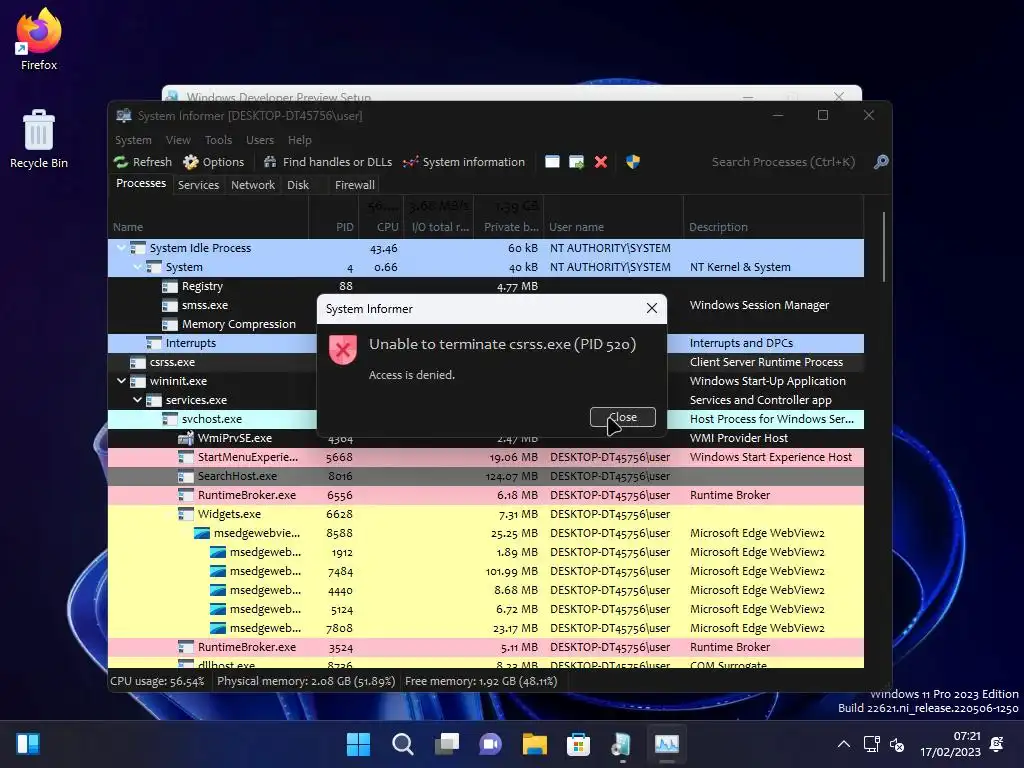Click the shield elevate icon in toolbar
This screenshot has width=1024, height=768.
(x=633, y=162)
